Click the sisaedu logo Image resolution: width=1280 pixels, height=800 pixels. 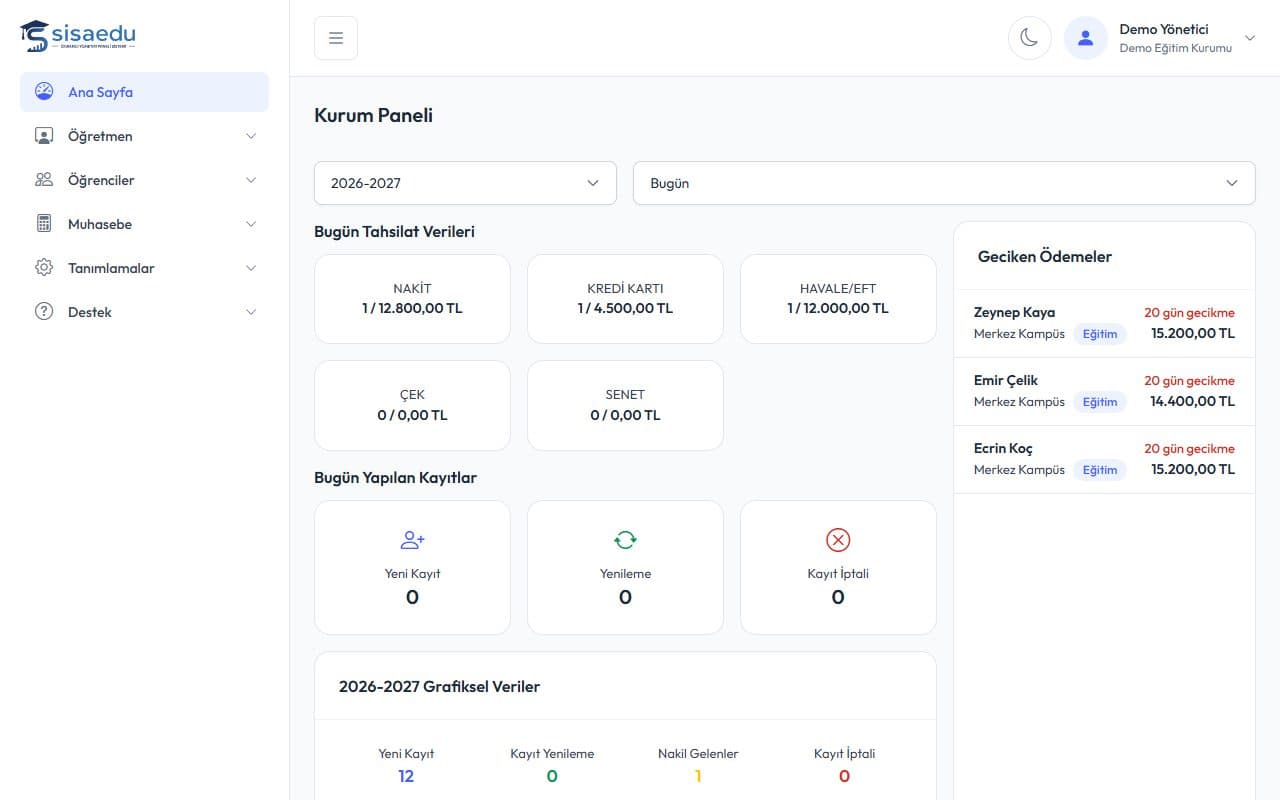click(x=78, y=36)
